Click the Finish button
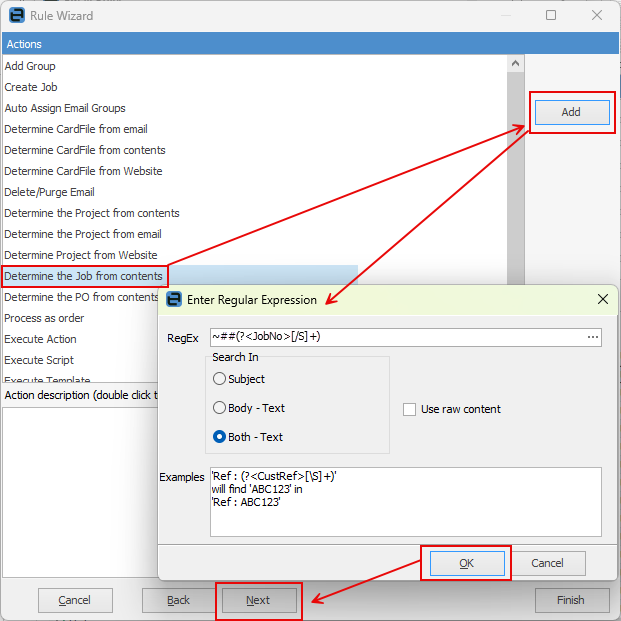The width and height of the screenshot is (621, 621). click(571, 600)
